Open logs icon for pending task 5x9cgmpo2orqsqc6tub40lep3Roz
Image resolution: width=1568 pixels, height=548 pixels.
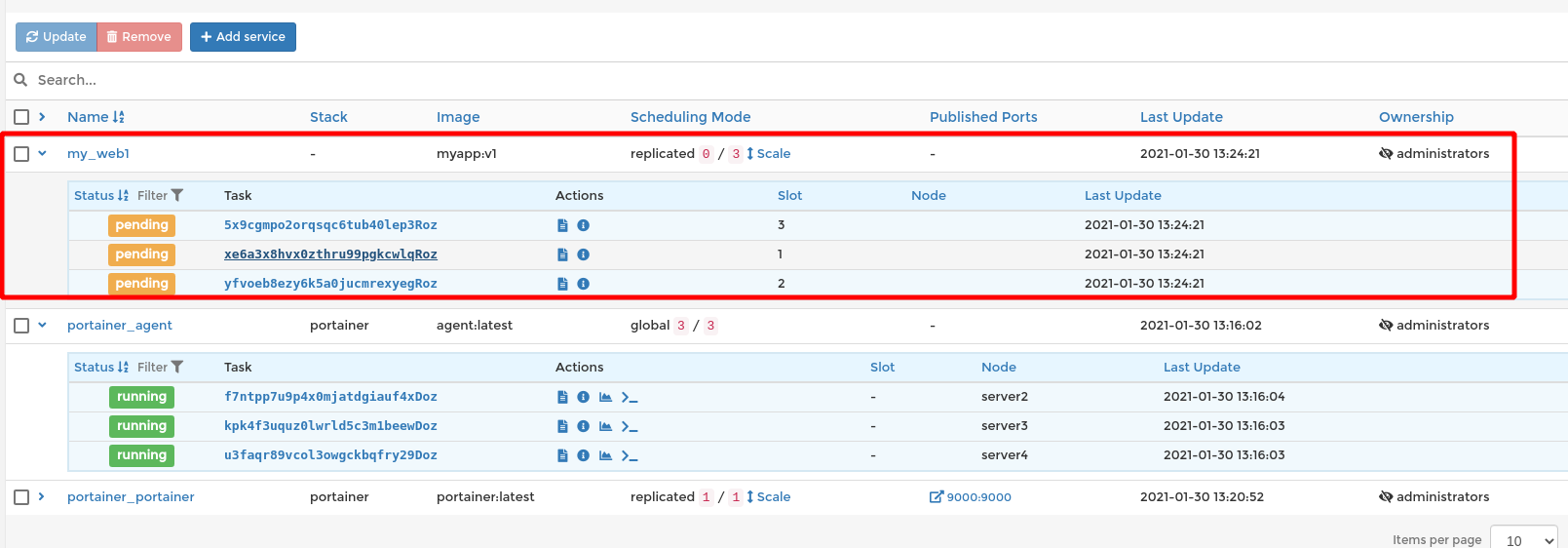click(562, 225)
